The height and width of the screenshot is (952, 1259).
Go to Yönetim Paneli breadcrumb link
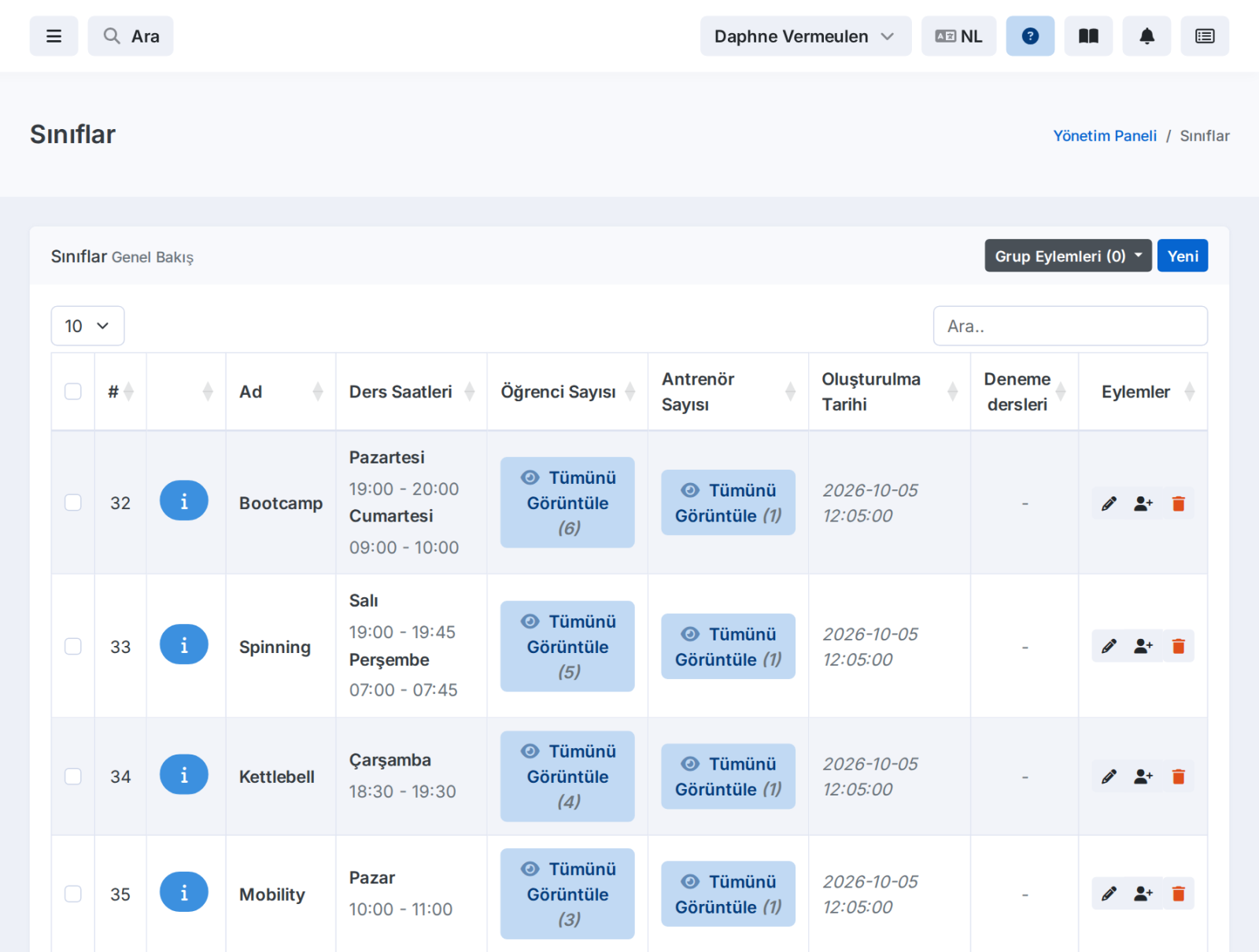coord(1105,135)
